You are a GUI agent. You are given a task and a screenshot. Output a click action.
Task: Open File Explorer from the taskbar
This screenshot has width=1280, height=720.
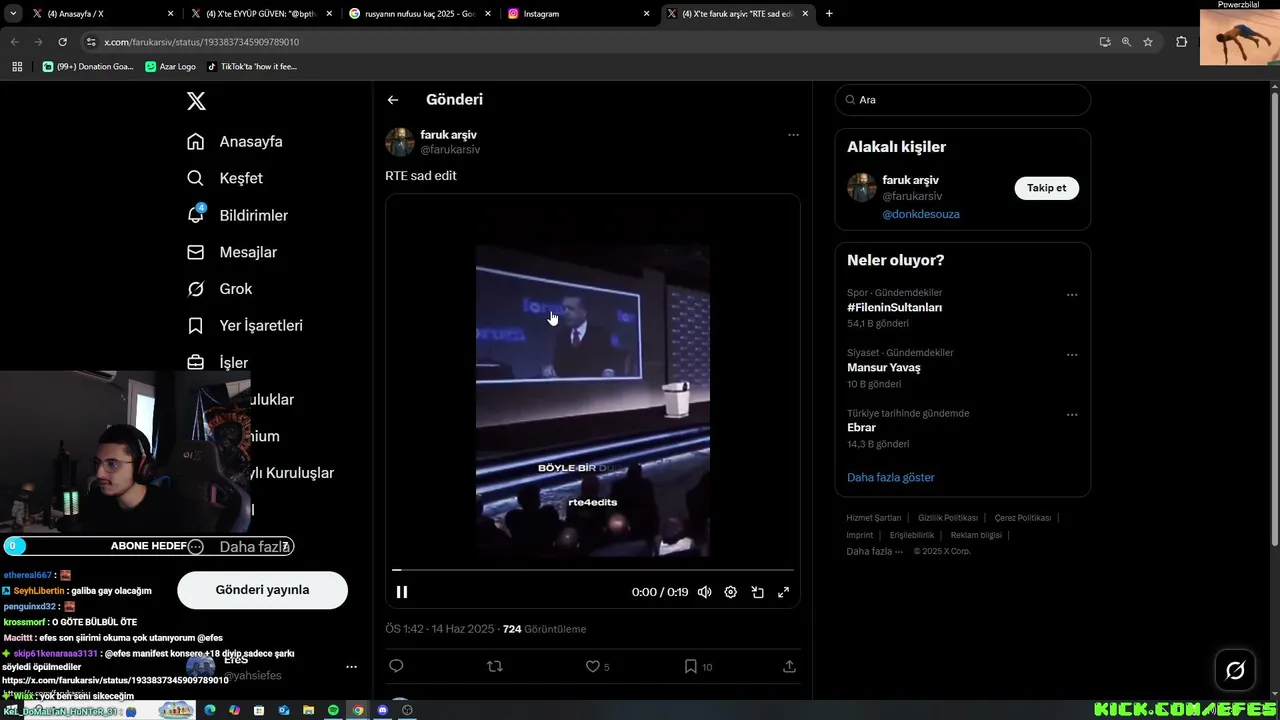(x=308, y=710)
